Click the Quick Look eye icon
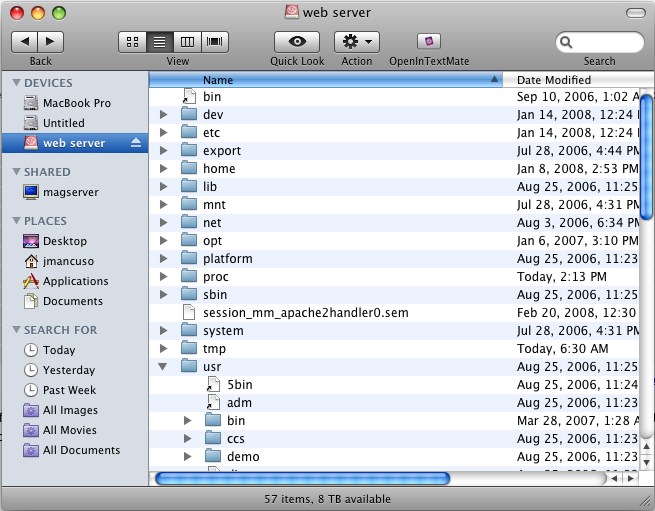The height and width of the screenshot is (511, 655). pyautogui.click(x=297, y=42)
